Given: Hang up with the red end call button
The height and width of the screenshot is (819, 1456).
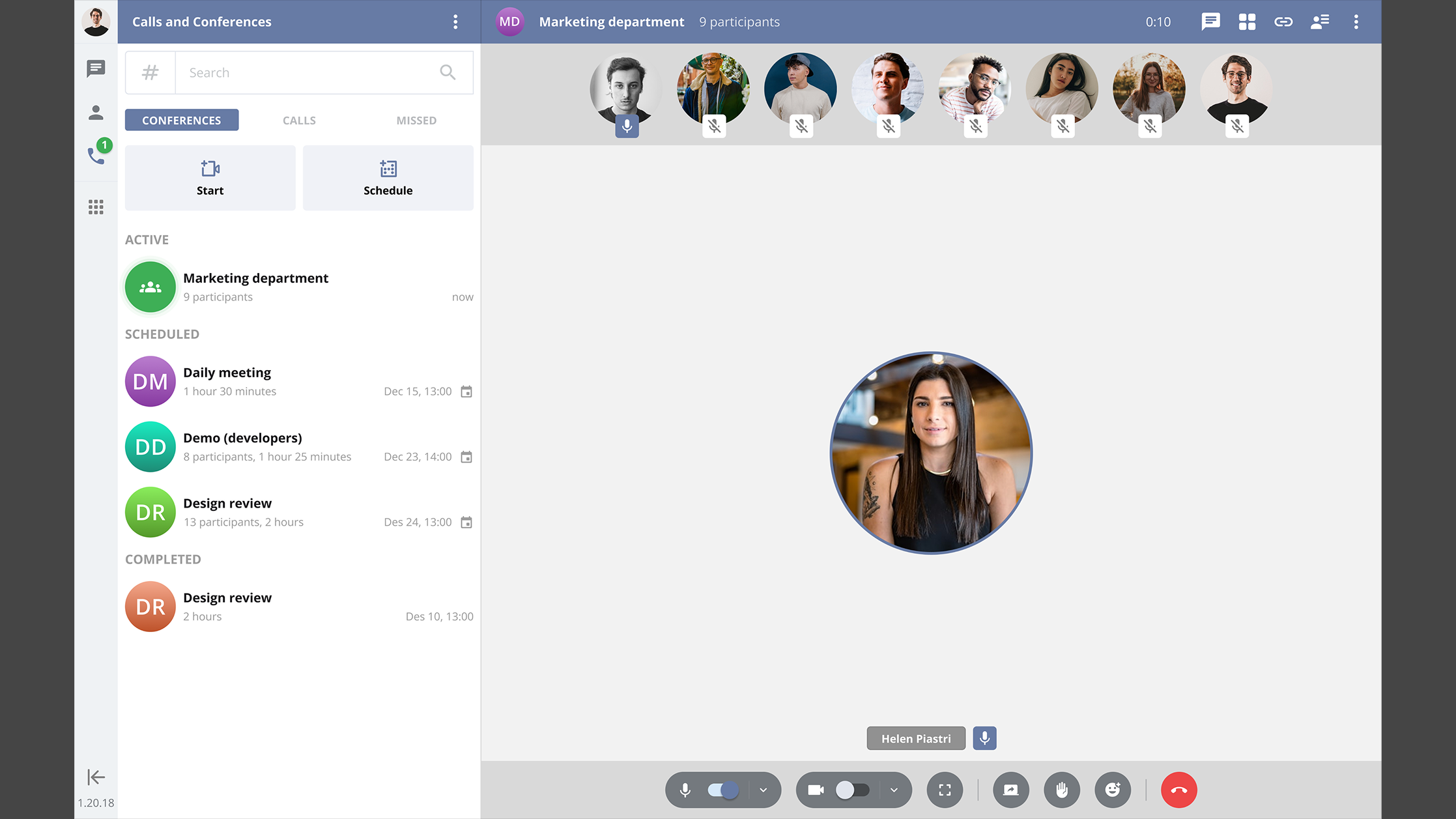Looking at the screenshot, I should pyautogui.click(x=1178, y=790).
